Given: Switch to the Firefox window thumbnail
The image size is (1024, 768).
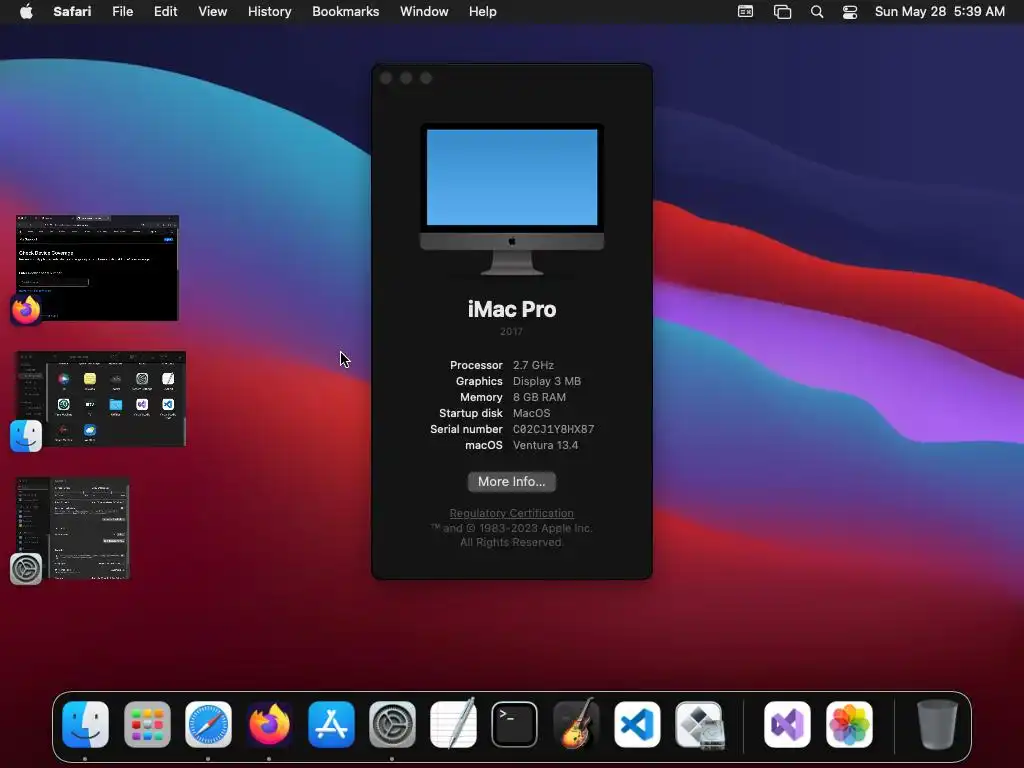Looking at the screenshot, I should pos(97,268).
